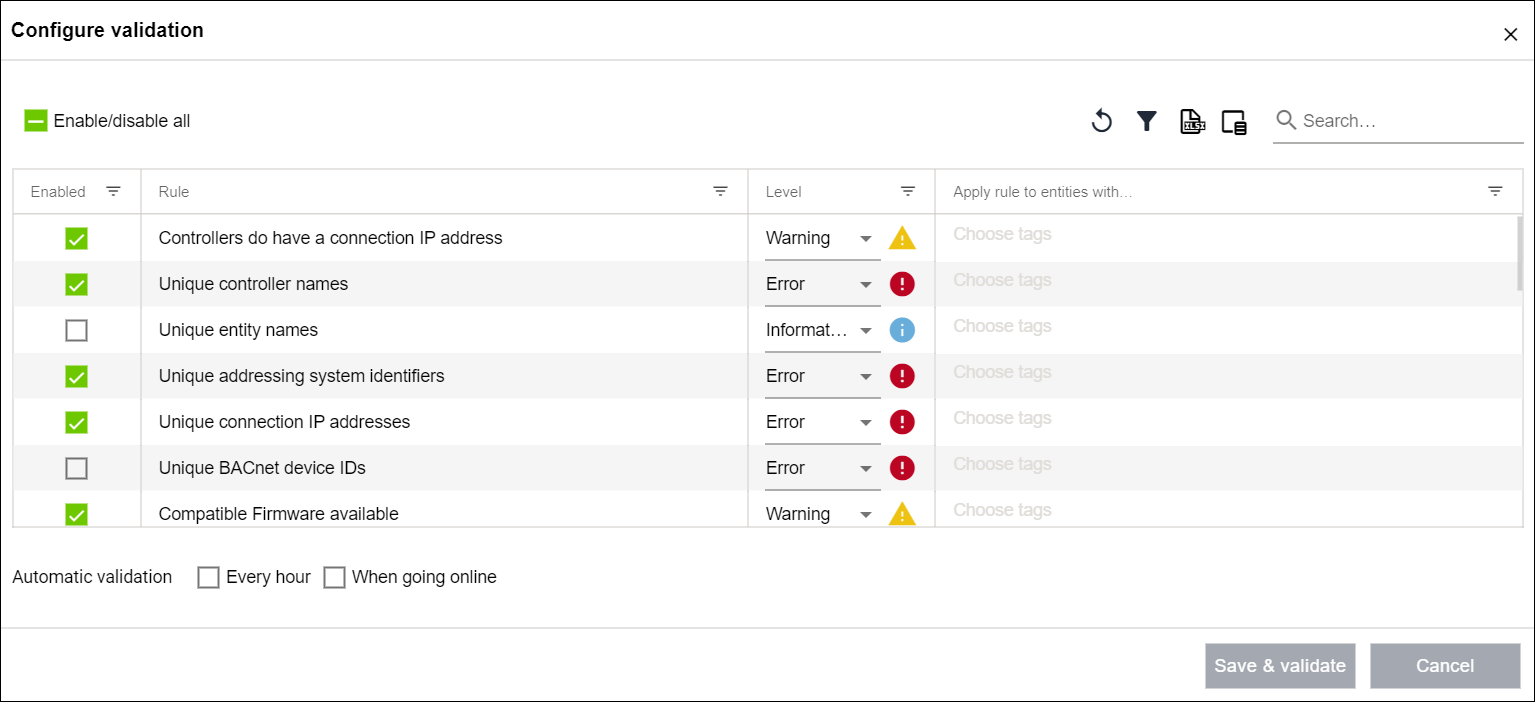Disable 'Controllers do have a connection IP address' rule
The image size is (1535, 702).
pyautogui.click(x=76, y=238)
